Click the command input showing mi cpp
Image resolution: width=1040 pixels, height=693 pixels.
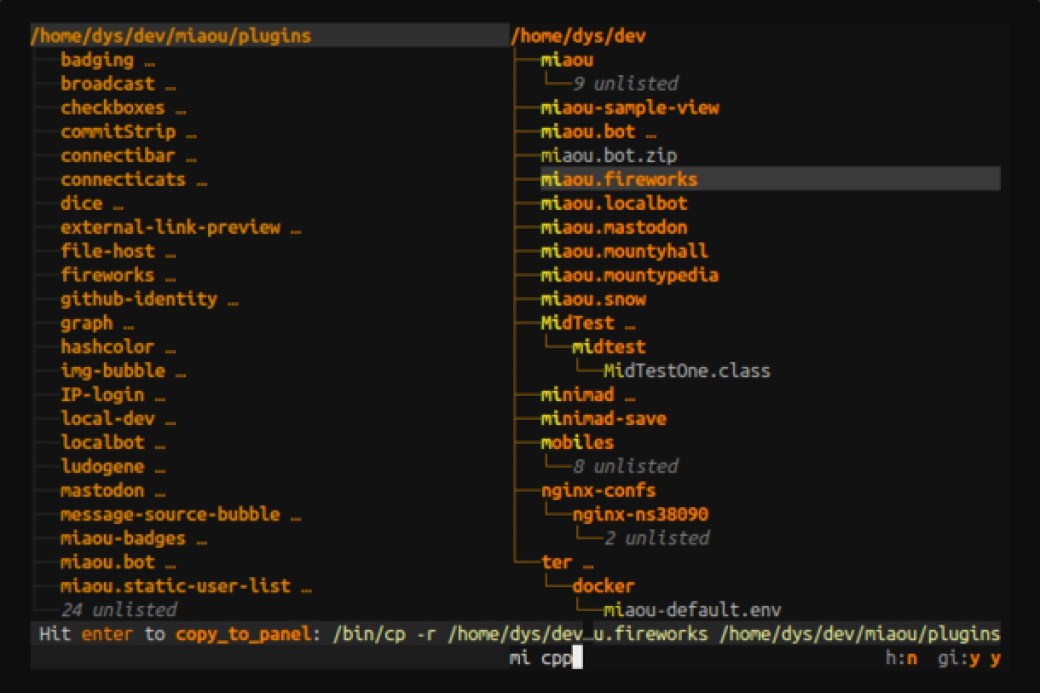pos(544,658)
